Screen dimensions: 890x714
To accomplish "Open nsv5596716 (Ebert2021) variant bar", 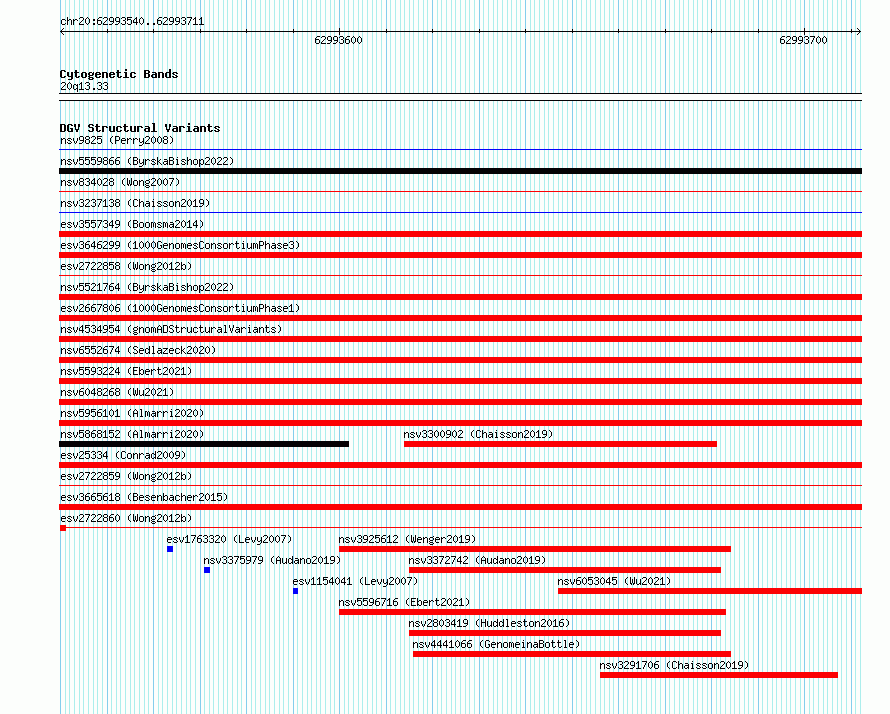I will point(532,612).
